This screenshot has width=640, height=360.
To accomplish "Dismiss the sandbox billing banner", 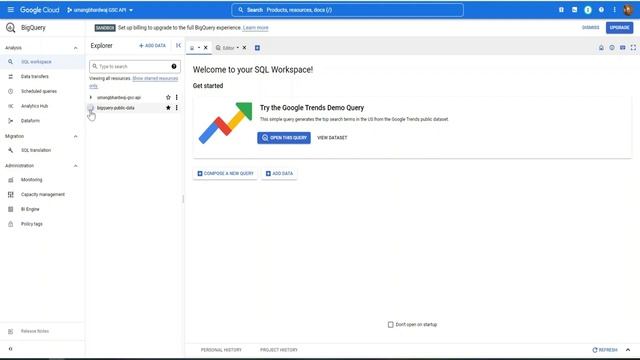I will click(590, 28).
